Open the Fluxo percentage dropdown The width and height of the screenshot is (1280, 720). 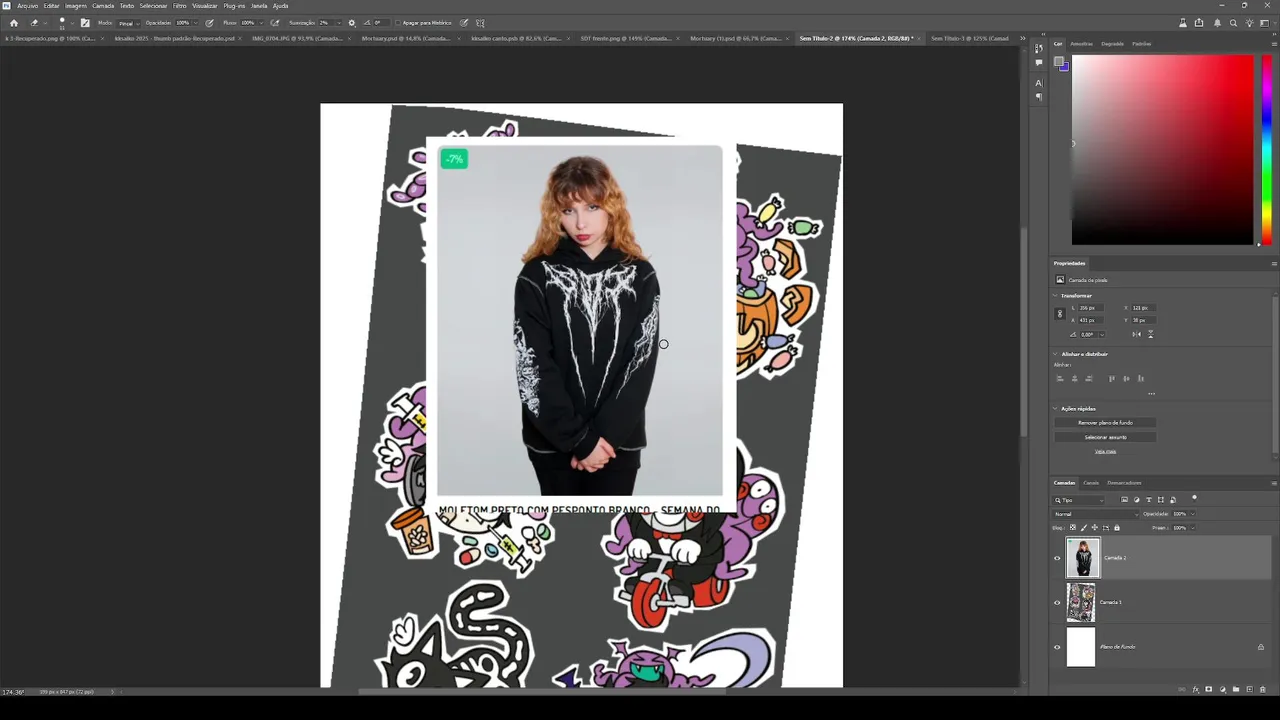click(x=261, y=22)
